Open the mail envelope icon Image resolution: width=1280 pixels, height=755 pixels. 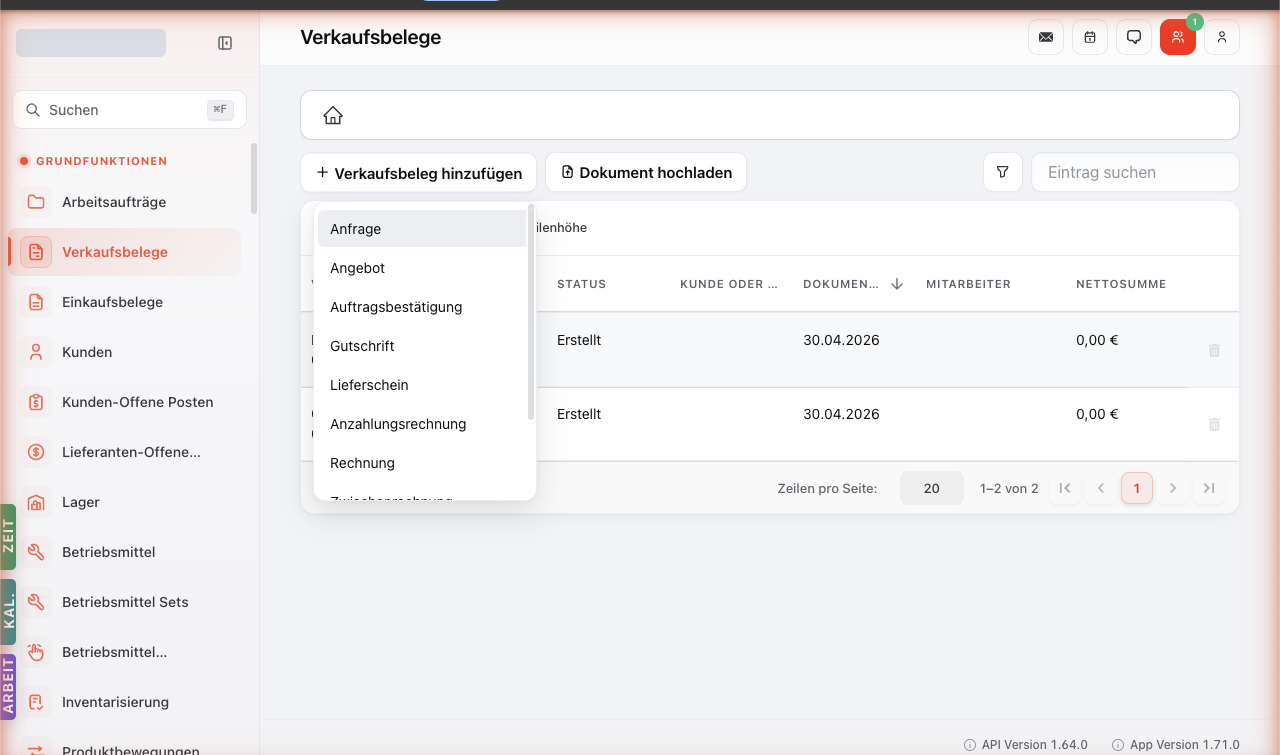point(1046,37)
